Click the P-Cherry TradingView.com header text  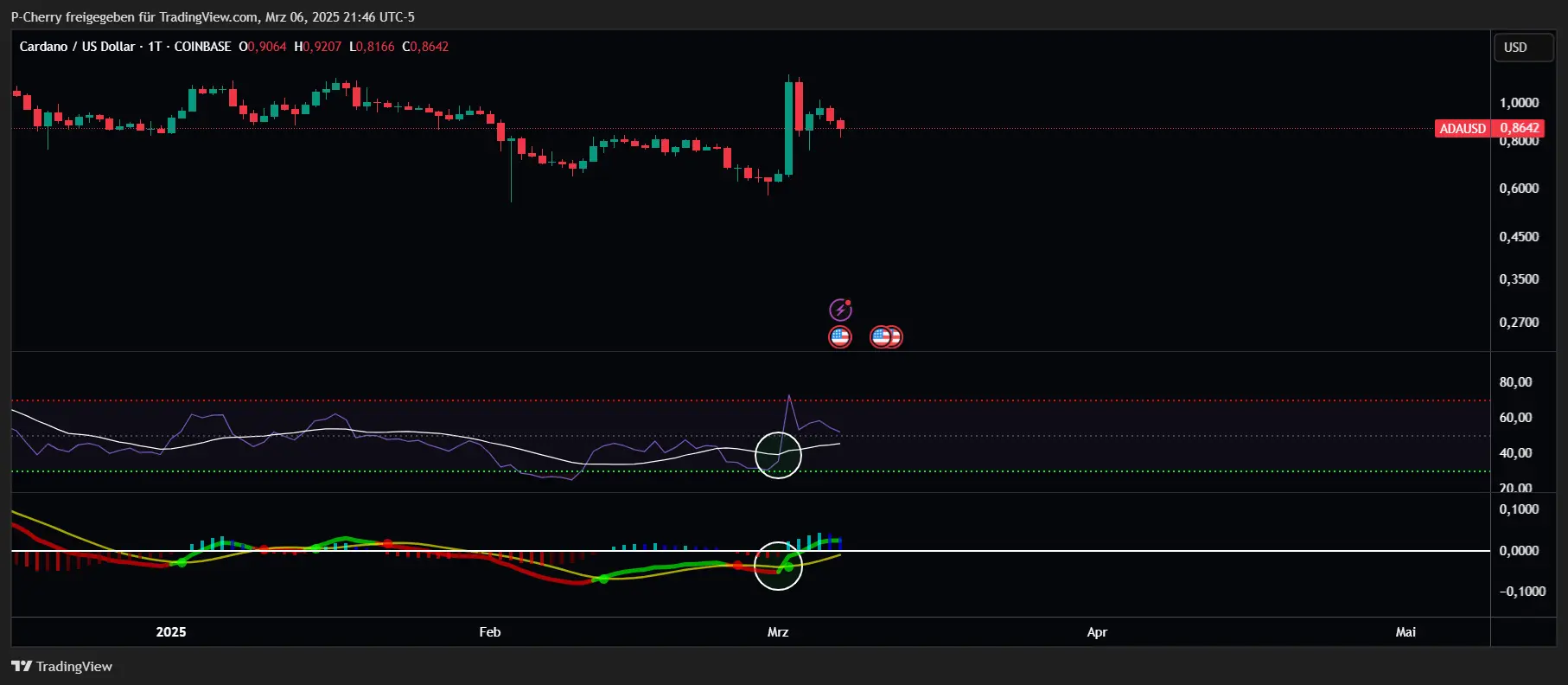pos(213,17)
